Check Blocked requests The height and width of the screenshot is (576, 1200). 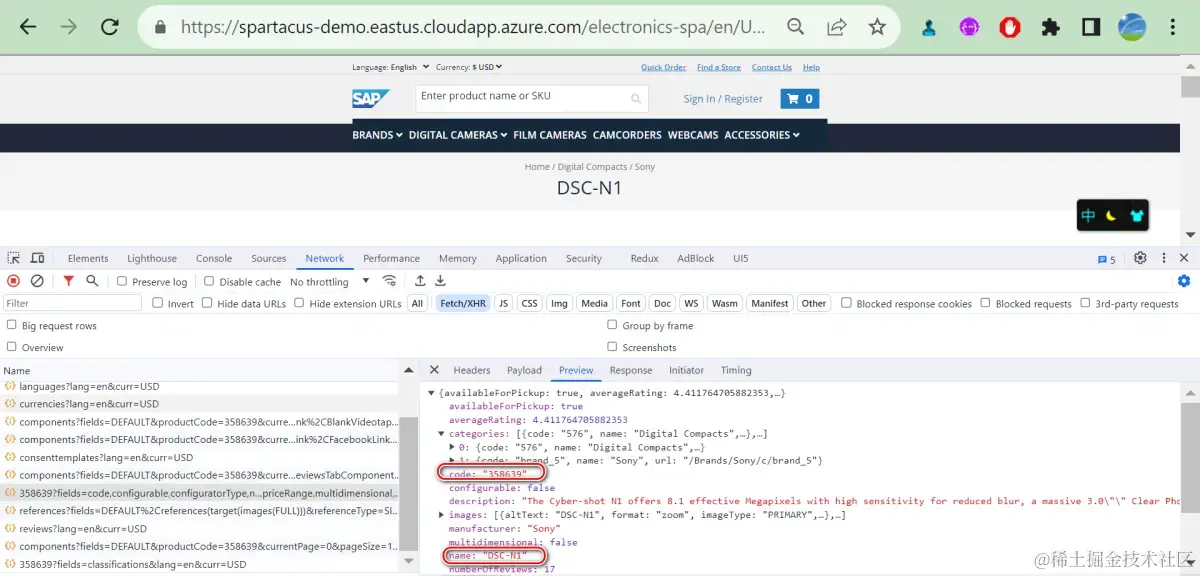985,303
